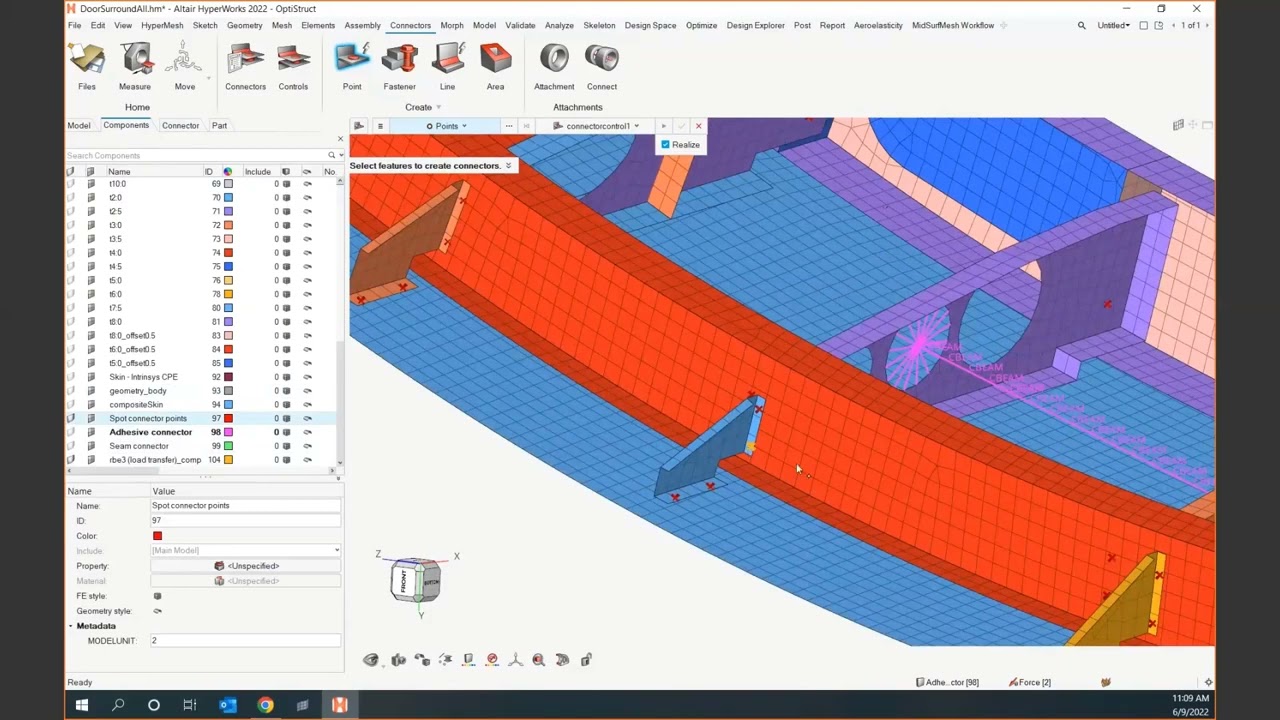Select the Line connector tool
This screenshot has height=720, width=1280.
point(447,67)
